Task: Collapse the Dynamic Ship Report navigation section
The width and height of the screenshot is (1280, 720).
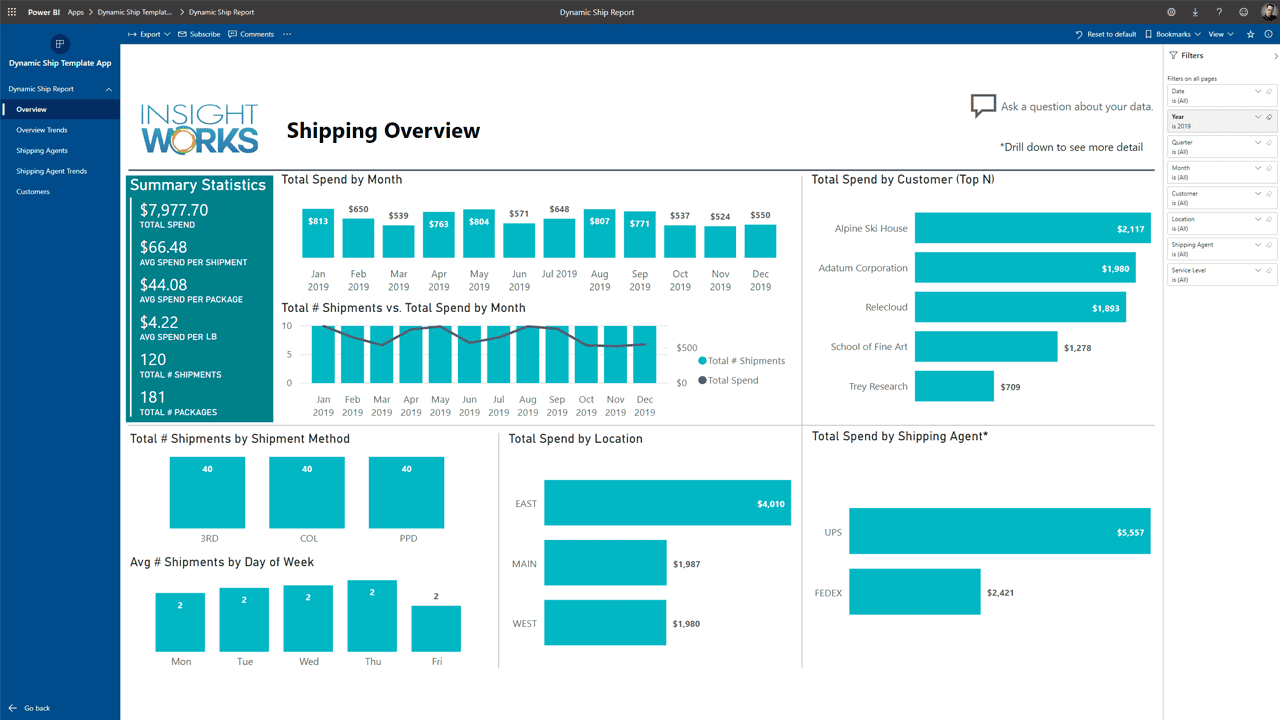Action: [108, 89]
